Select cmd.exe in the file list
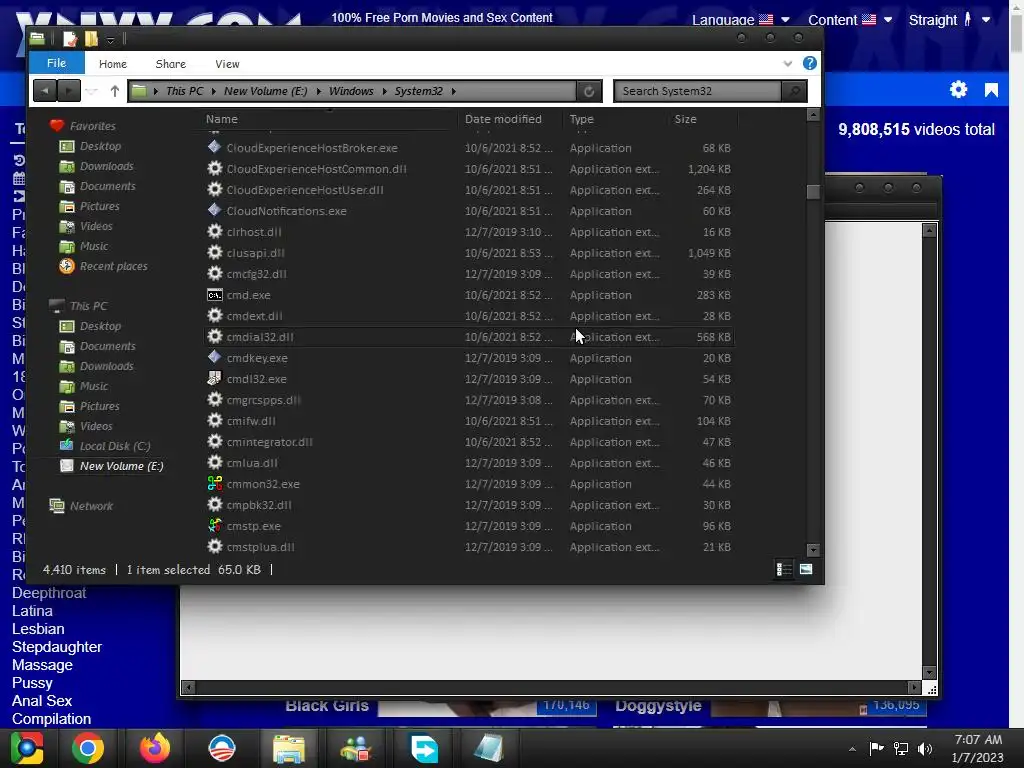 click(x=248, y=295)
